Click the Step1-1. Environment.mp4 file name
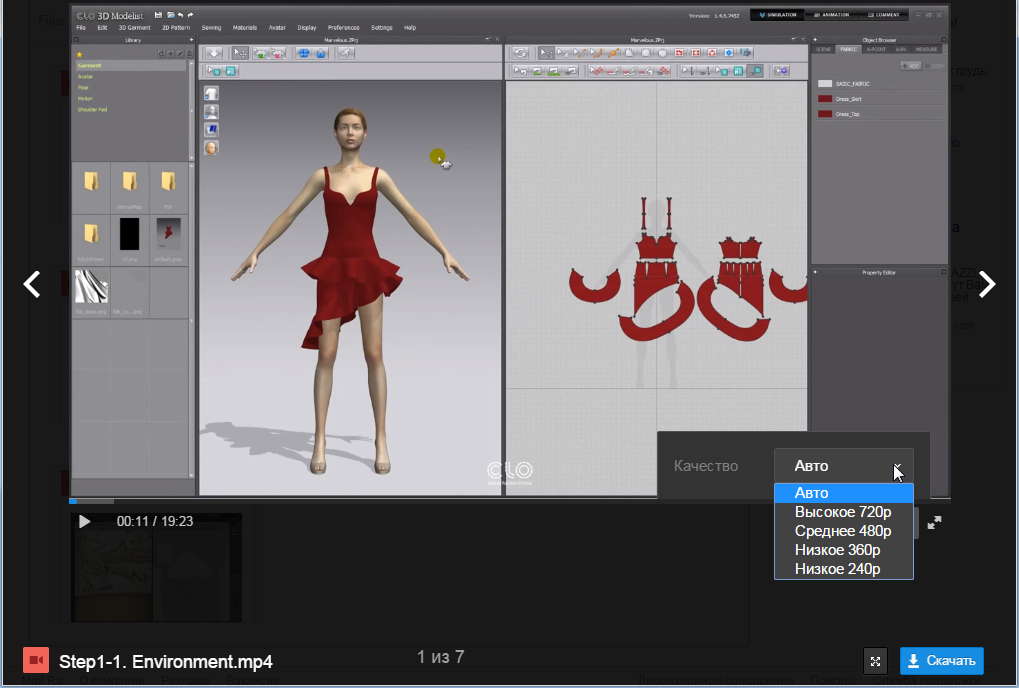This screenshot has height=688, width=1019. [166, 662]
